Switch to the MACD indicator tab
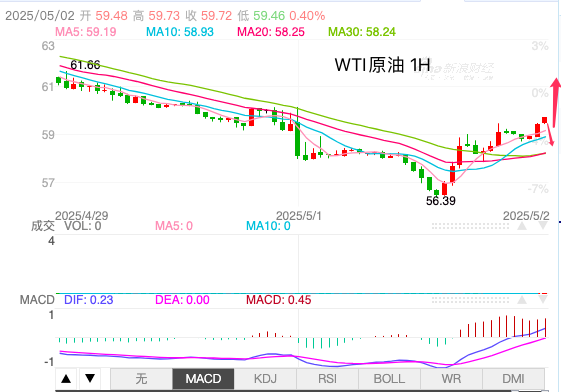The height and width of the screenshot is (392, 561). click(x=203, y=379)
